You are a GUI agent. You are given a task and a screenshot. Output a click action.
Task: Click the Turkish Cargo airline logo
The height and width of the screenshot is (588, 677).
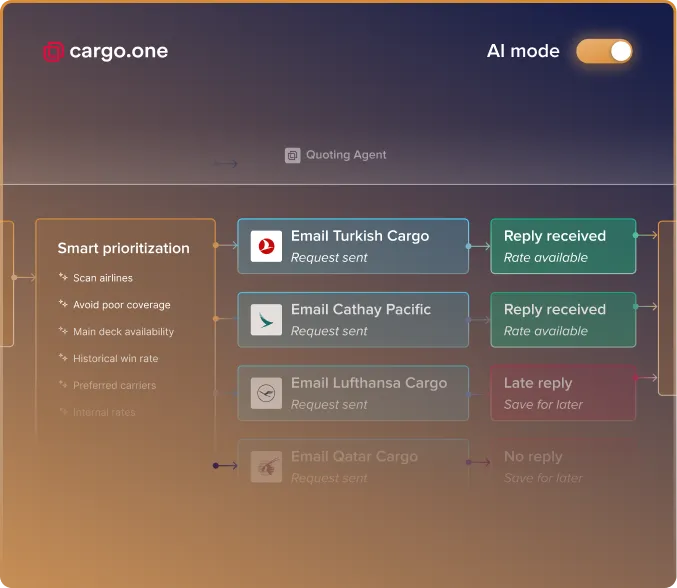pyautogui.click(x=266, y=246)
